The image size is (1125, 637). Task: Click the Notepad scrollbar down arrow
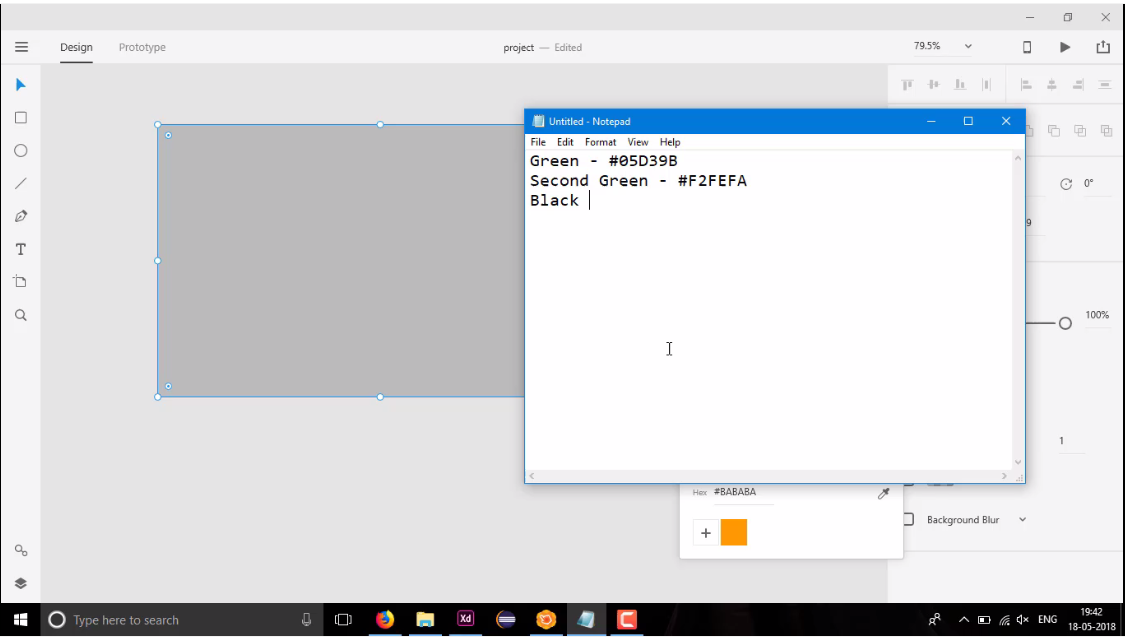1017,461
